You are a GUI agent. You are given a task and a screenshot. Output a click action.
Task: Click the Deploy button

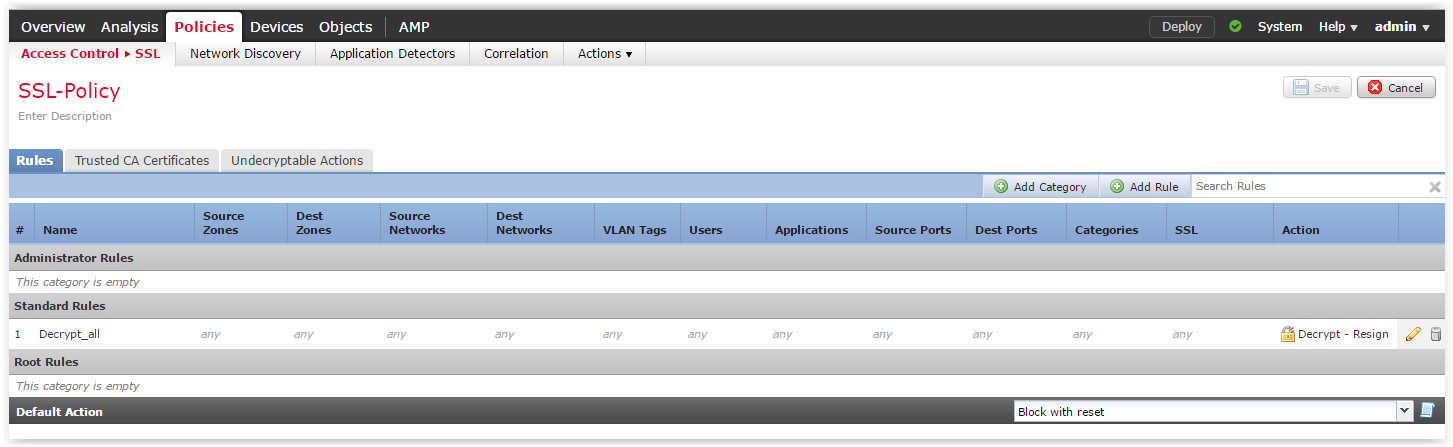coord(1182,27)
